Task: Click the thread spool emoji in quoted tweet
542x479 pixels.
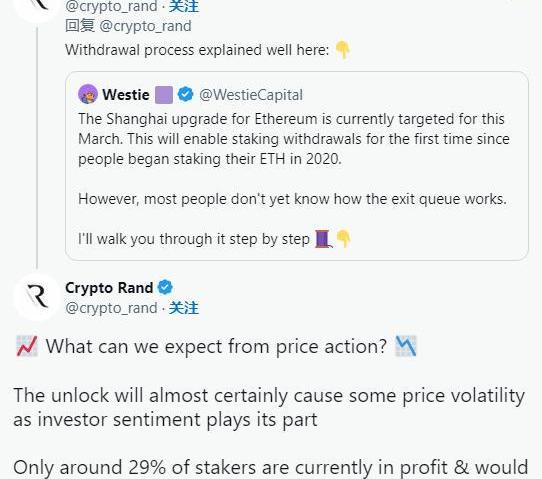Action: pyautogui.click(x=324, y=239)
